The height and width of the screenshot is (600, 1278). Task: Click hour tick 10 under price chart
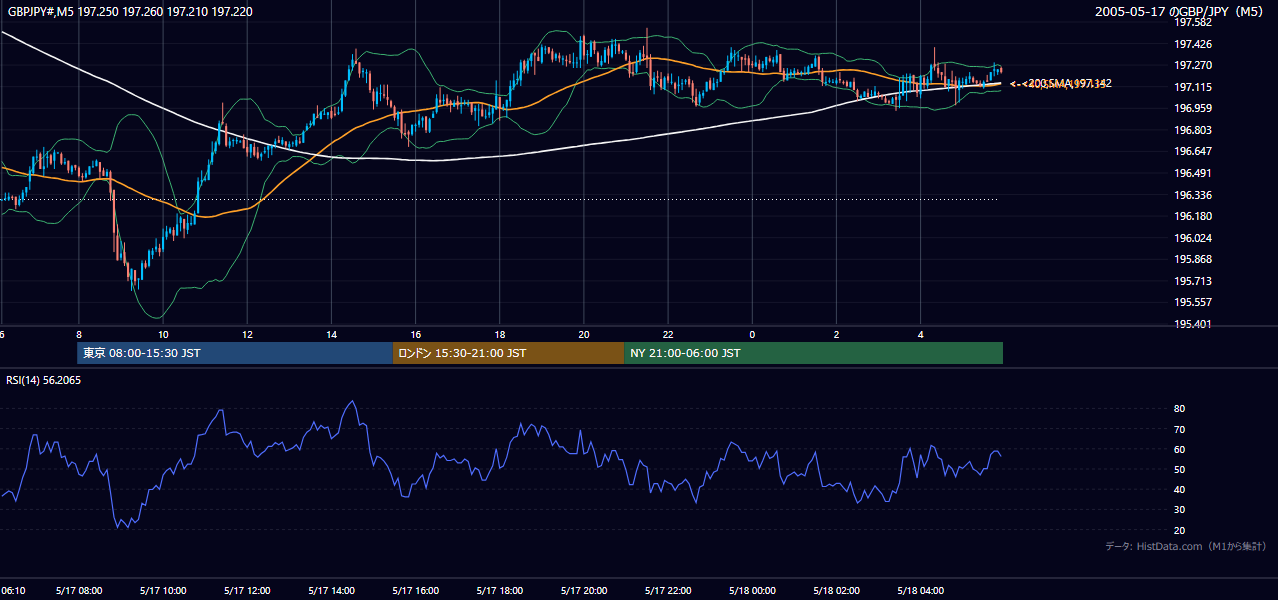click(162, 334)
